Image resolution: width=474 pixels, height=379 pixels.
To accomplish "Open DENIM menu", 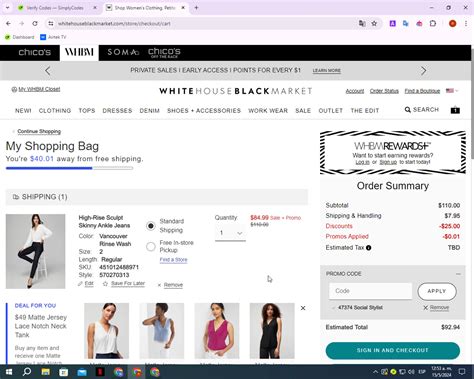I will [x=149, y=110].
